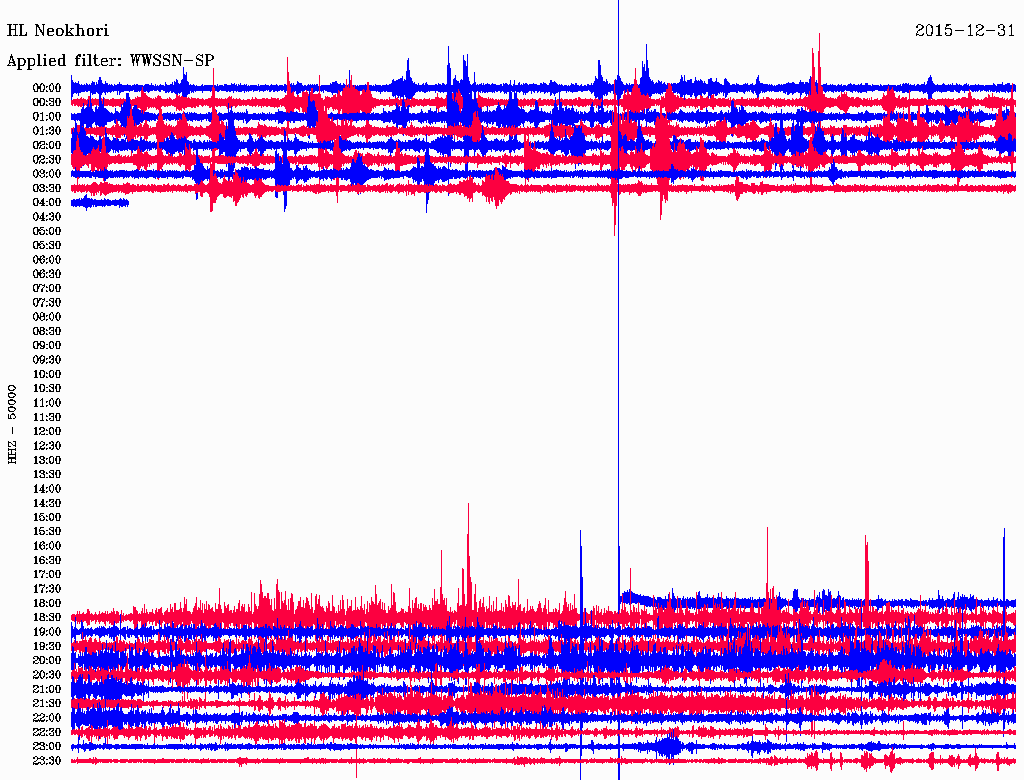This screenshot has width=1024, height=780.
Task: Click the 'Applied filter: WWSSN-SP' label
Action: click(110, 61)
